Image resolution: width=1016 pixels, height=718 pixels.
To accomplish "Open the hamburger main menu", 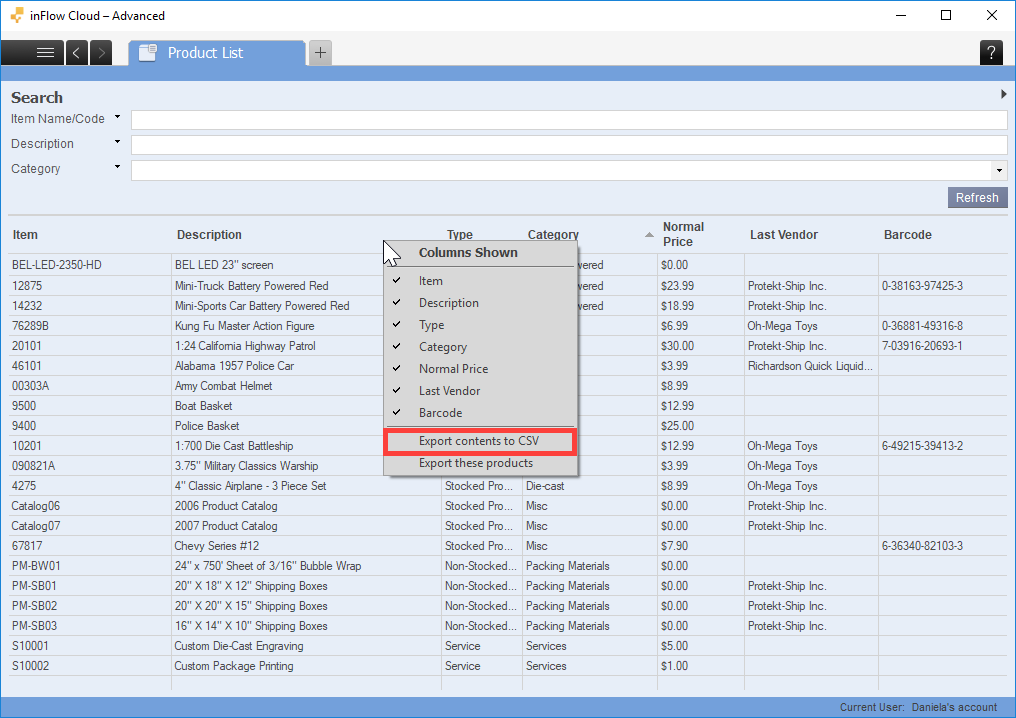I will [x=45, y=53].
